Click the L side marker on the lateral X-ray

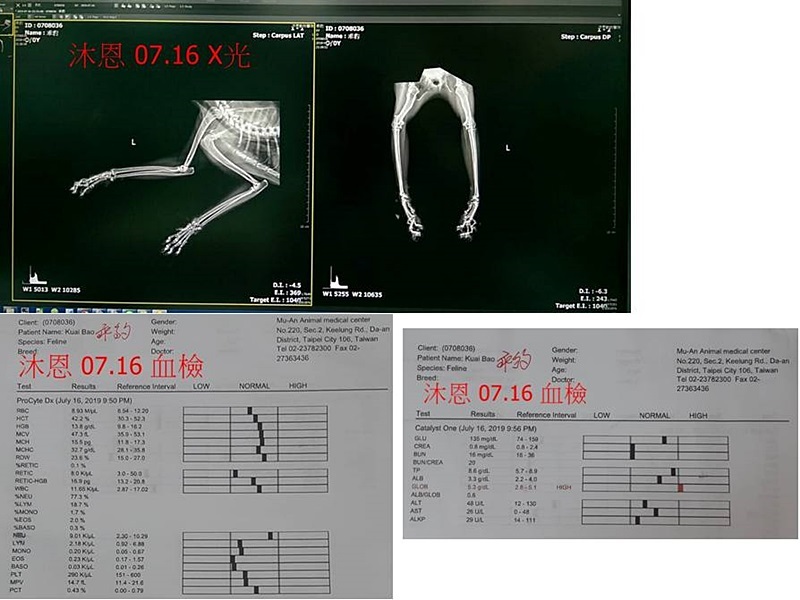coord(134,143)
